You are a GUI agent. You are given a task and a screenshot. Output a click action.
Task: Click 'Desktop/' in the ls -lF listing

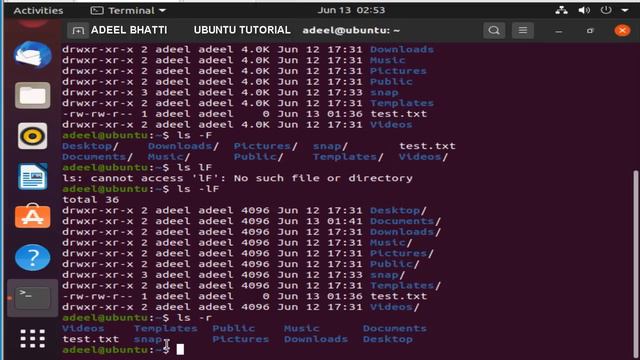click(398, 211)
